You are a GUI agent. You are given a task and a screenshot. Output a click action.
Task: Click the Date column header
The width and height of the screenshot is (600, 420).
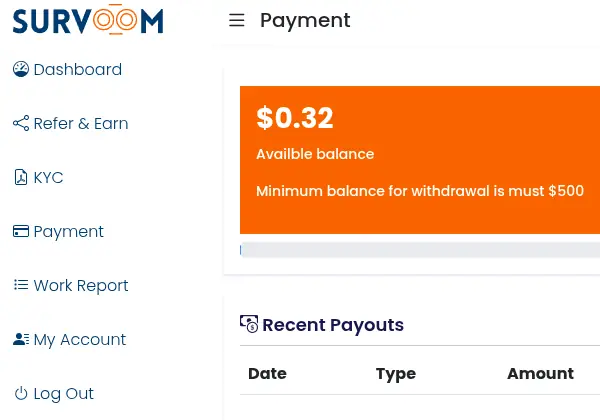click(267, 373)
